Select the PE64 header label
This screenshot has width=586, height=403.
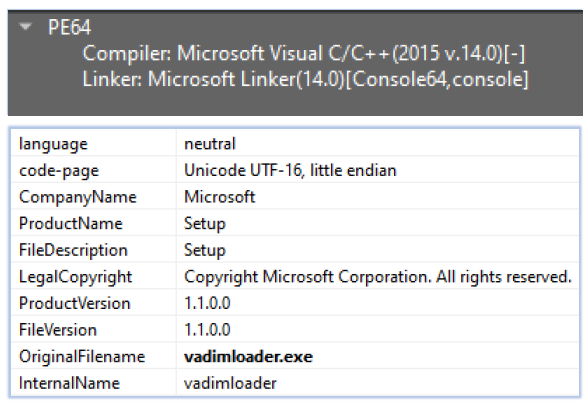(69, 27)
